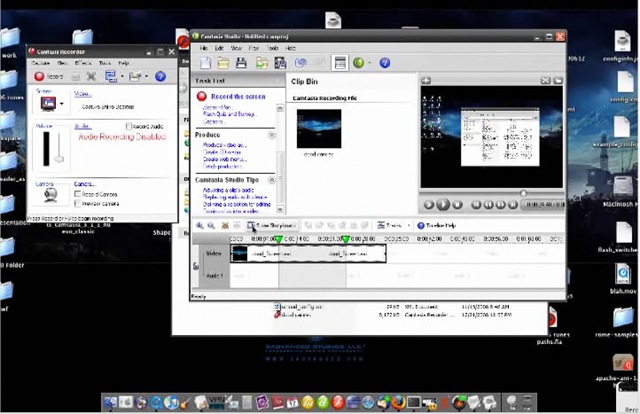Viewport: 640px width, 414px height.
Task: Click Firefox icon in the macOS Dock
Action: (x=398, y=403)
